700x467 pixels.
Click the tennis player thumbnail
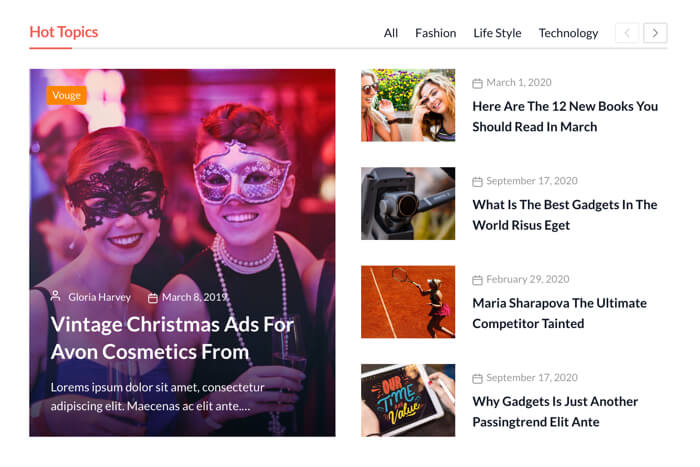[408, 302]
